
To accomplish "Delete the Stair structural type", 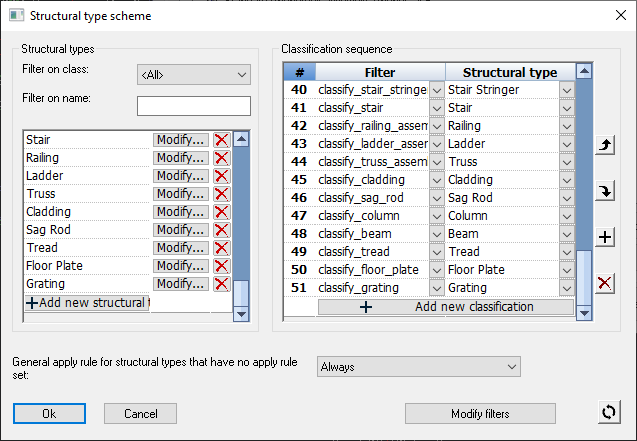I will click(221, 140).
